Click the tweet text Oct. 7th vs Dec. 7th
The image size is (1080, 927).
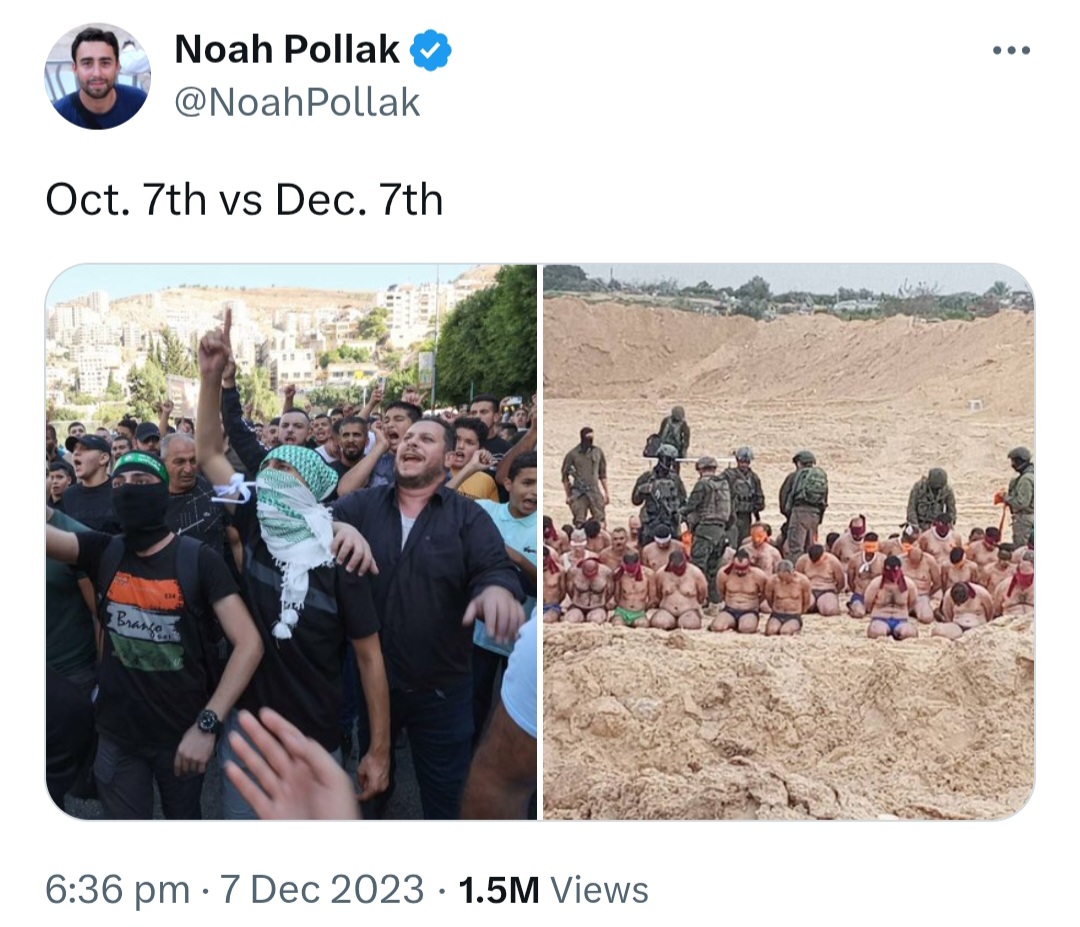(244, 200)
